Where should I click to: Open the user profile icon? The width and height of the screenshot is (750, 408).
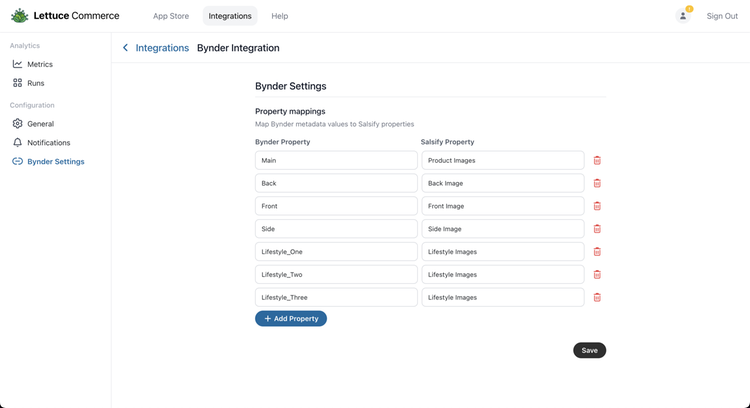[x=683, y=16]
